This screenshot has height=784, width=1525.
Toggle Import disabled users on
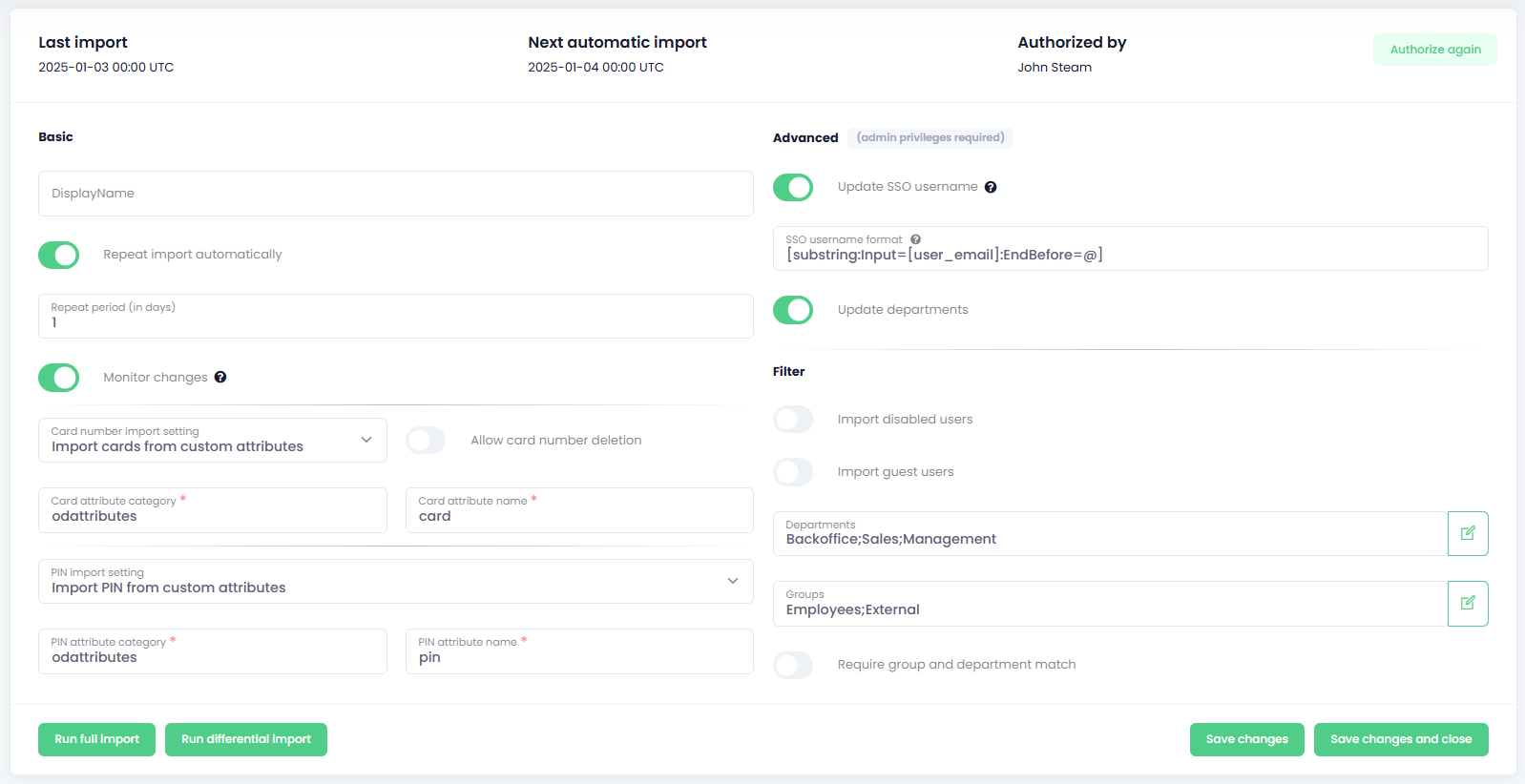[793, 420]
